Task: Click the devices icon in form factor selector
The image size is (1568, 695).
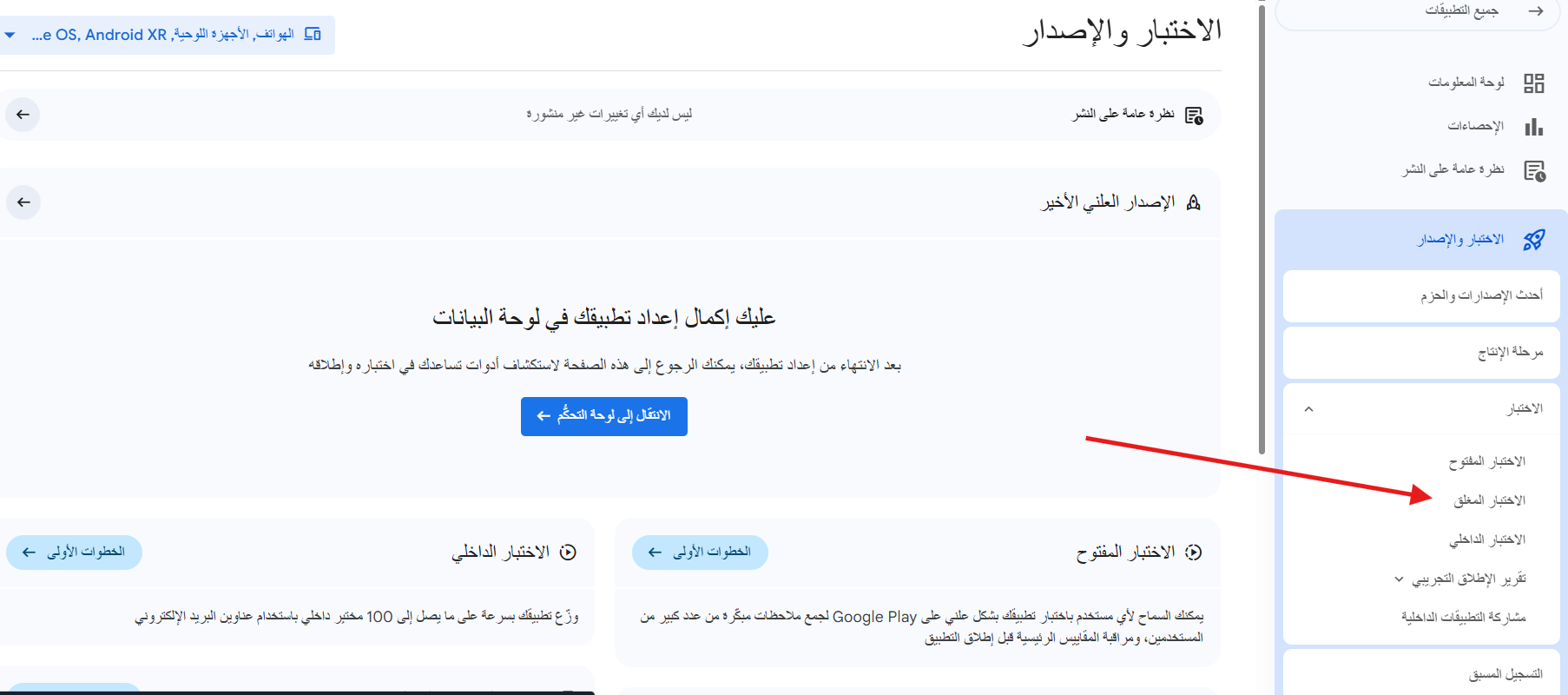Action: pos(313,35)
